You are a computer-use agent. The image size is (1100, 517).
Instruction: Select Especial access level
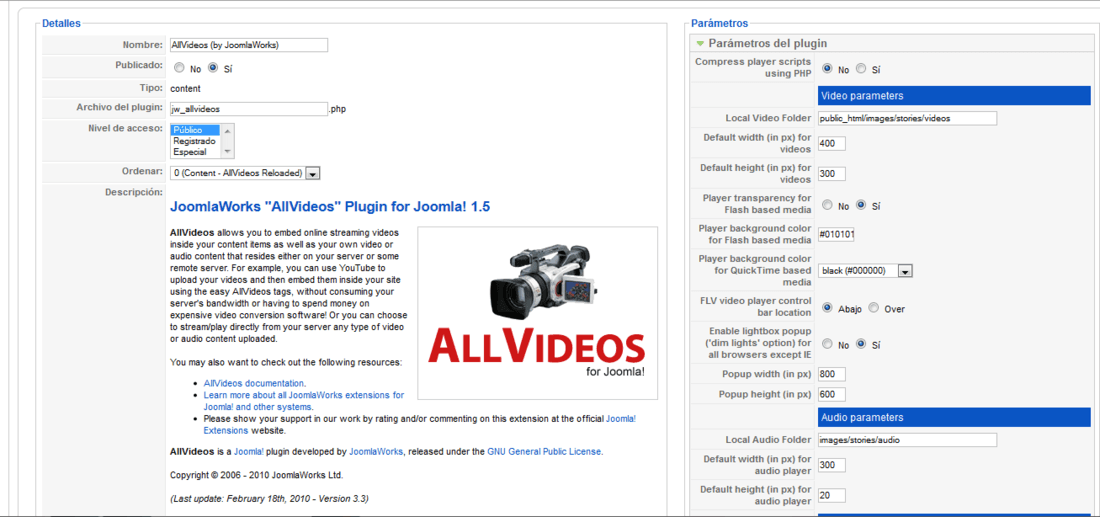tap(196, 152)
